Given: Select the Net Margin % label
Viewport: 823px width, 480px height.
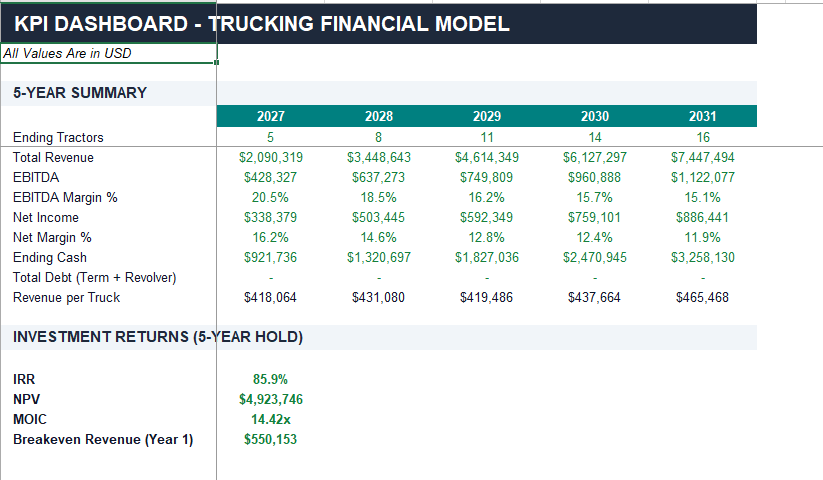Looking at the screenshot, I should 52,238.
